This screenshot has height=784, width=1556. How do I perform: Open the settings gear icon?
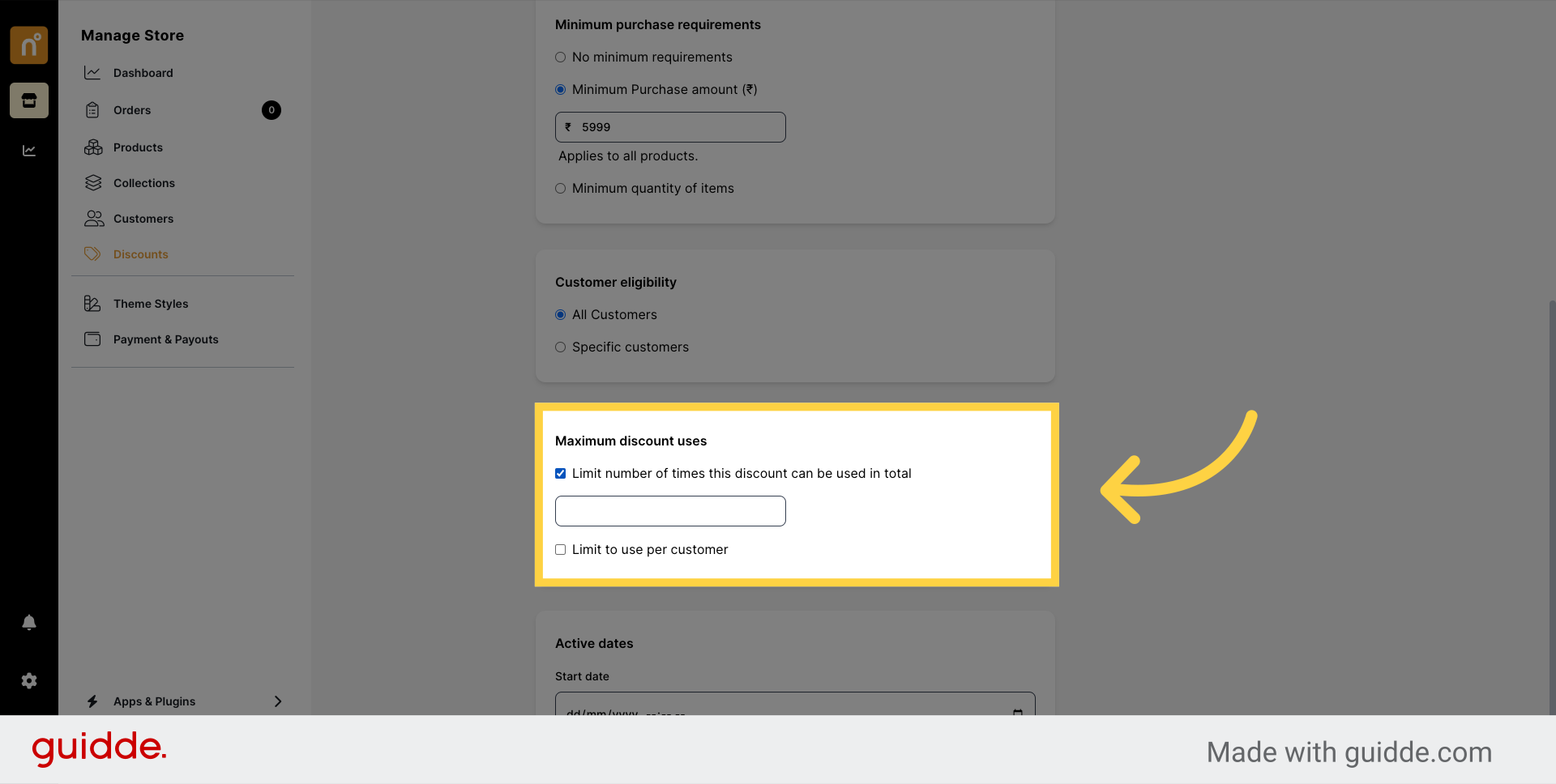pyautogui.click(x=29, y=681)
